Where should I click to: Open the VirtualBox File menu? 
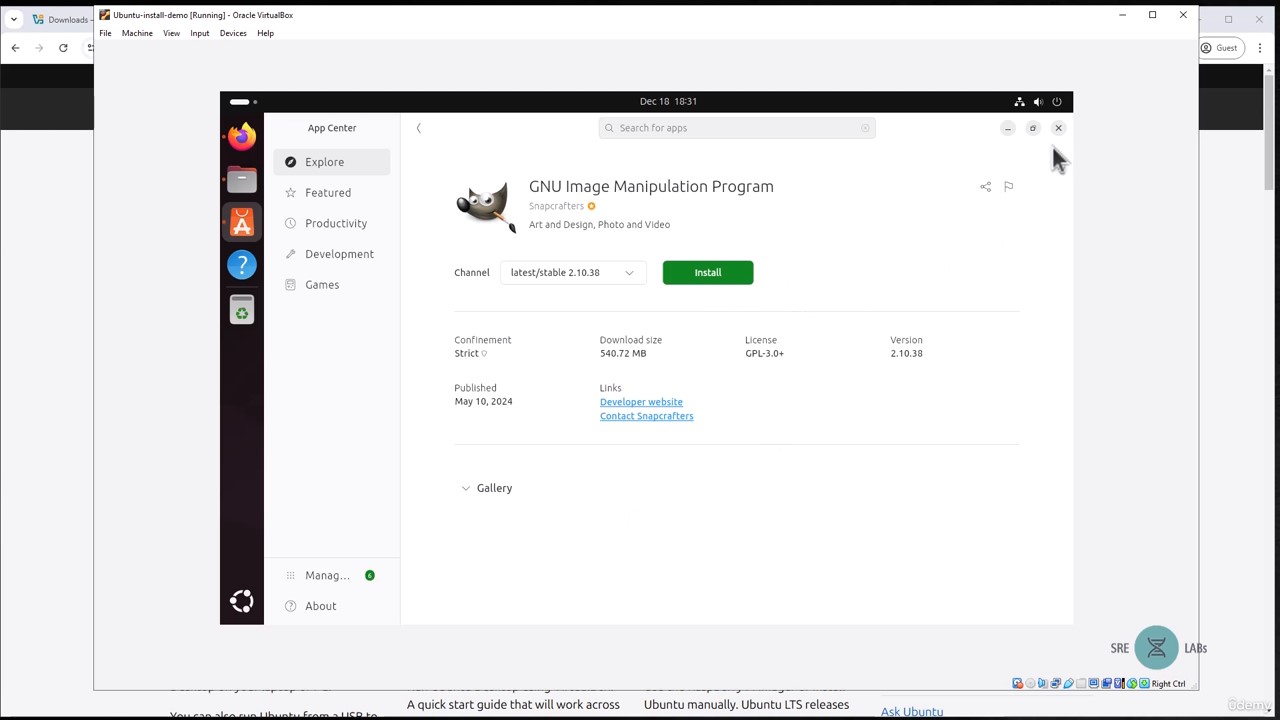[x=105, y=33]
